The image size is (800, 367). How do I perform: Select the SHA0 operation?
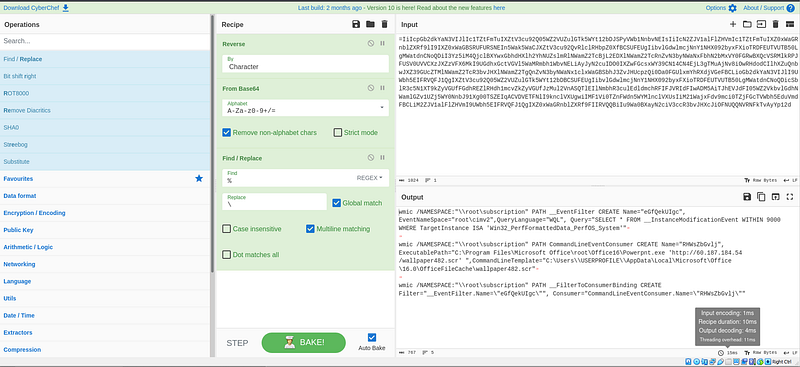[105, 127]
